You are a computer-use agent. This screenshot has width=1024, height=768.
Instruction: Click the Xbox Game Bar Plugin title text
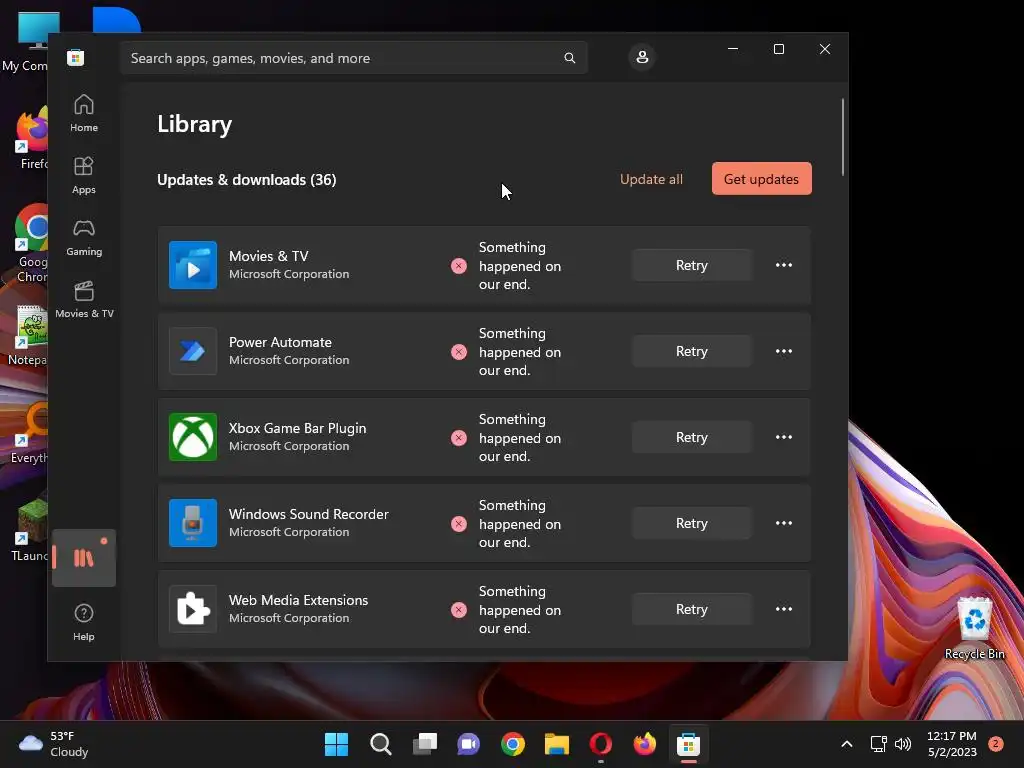click(297, 428)
